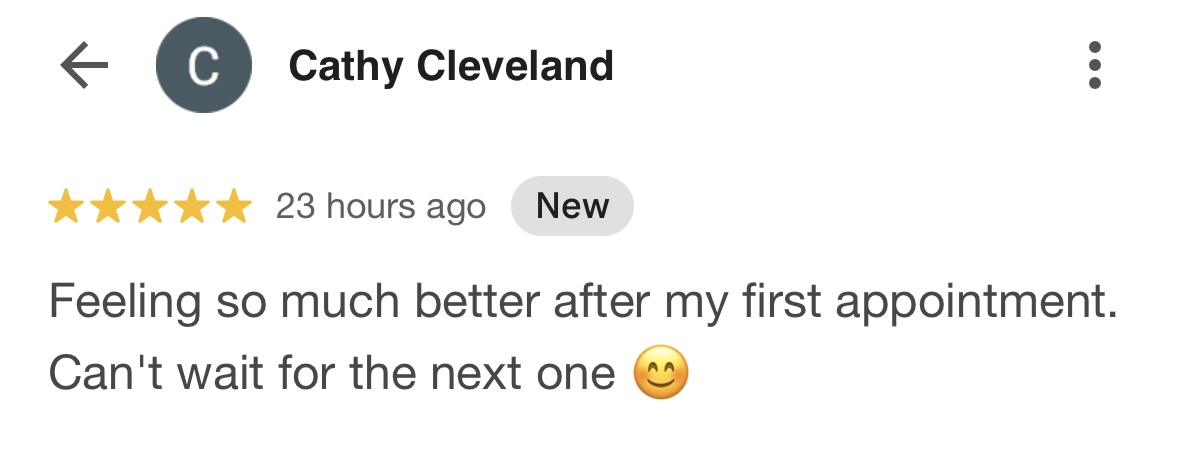The height and width of the screenshot is (461, 1179).
Task: Click the smiling face emoji in review
Action: click(x=661, y=375)
